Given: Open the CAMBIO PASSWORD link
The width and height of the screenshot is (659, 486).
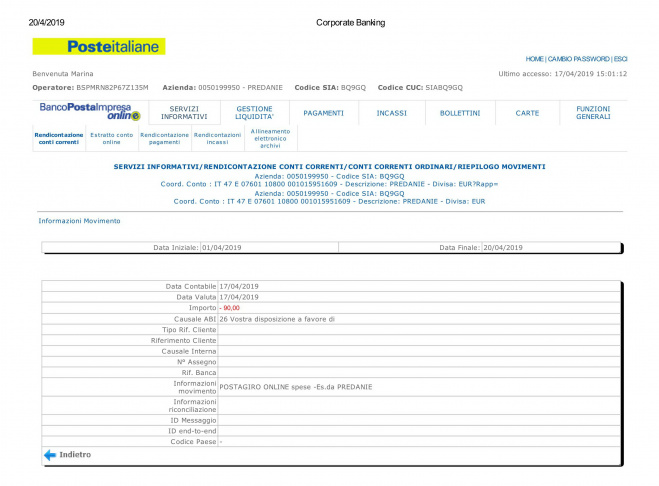Looking at the screenshot, I should click(579, 59).
